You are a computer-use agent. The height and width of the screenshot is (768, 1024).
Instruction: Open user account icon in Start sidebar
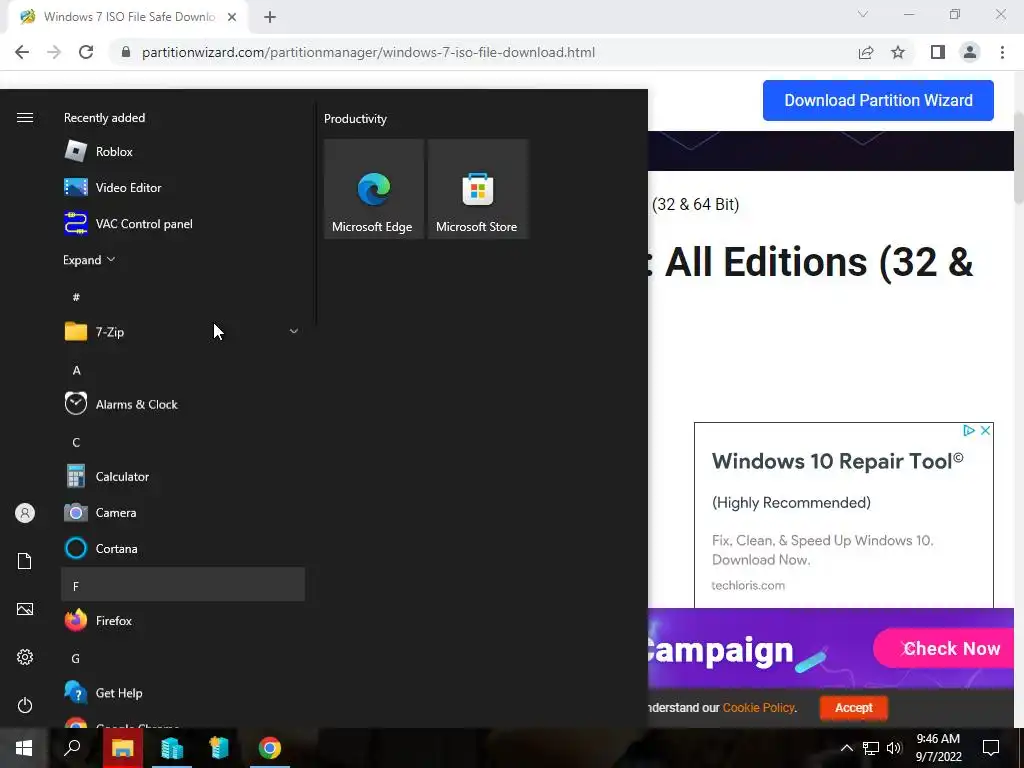(x=25, y=513)
